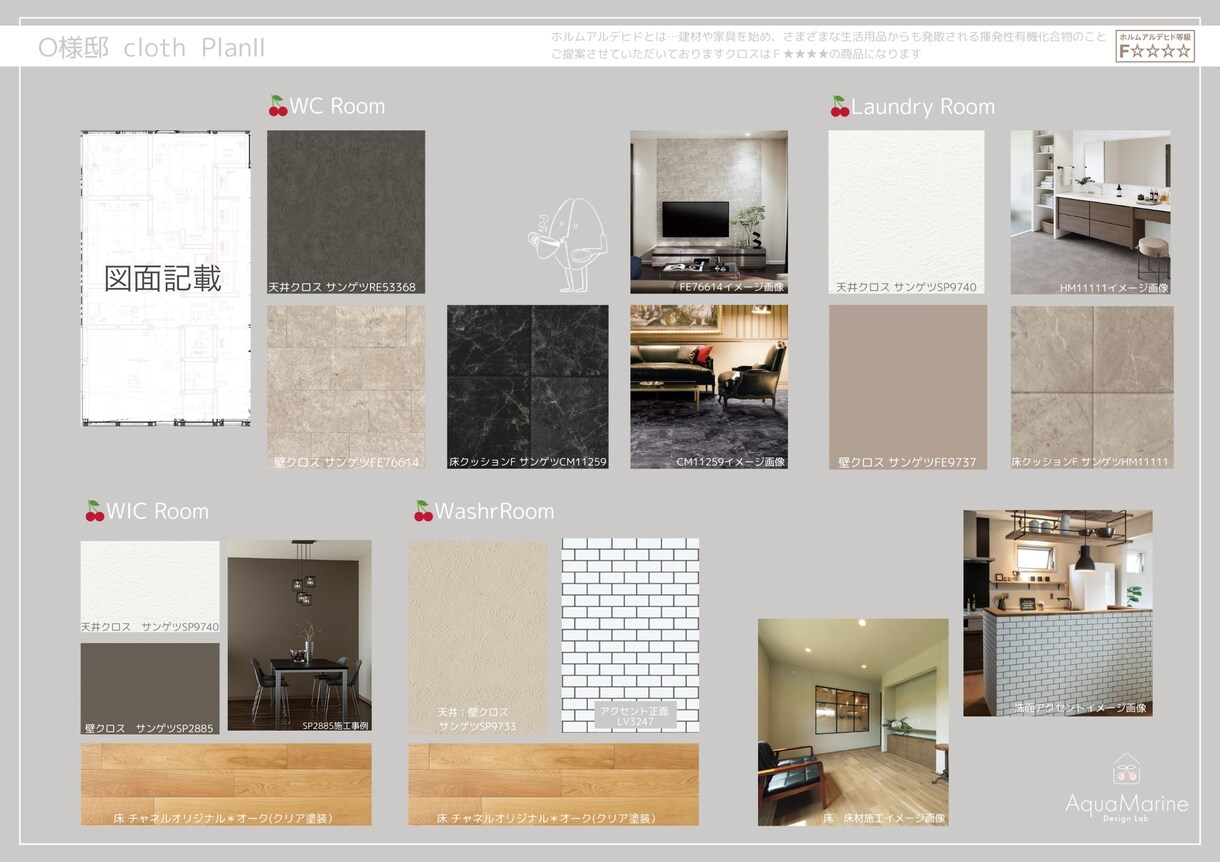Open the tiled kitchen counter accent image

click(x=1058, y=613)
